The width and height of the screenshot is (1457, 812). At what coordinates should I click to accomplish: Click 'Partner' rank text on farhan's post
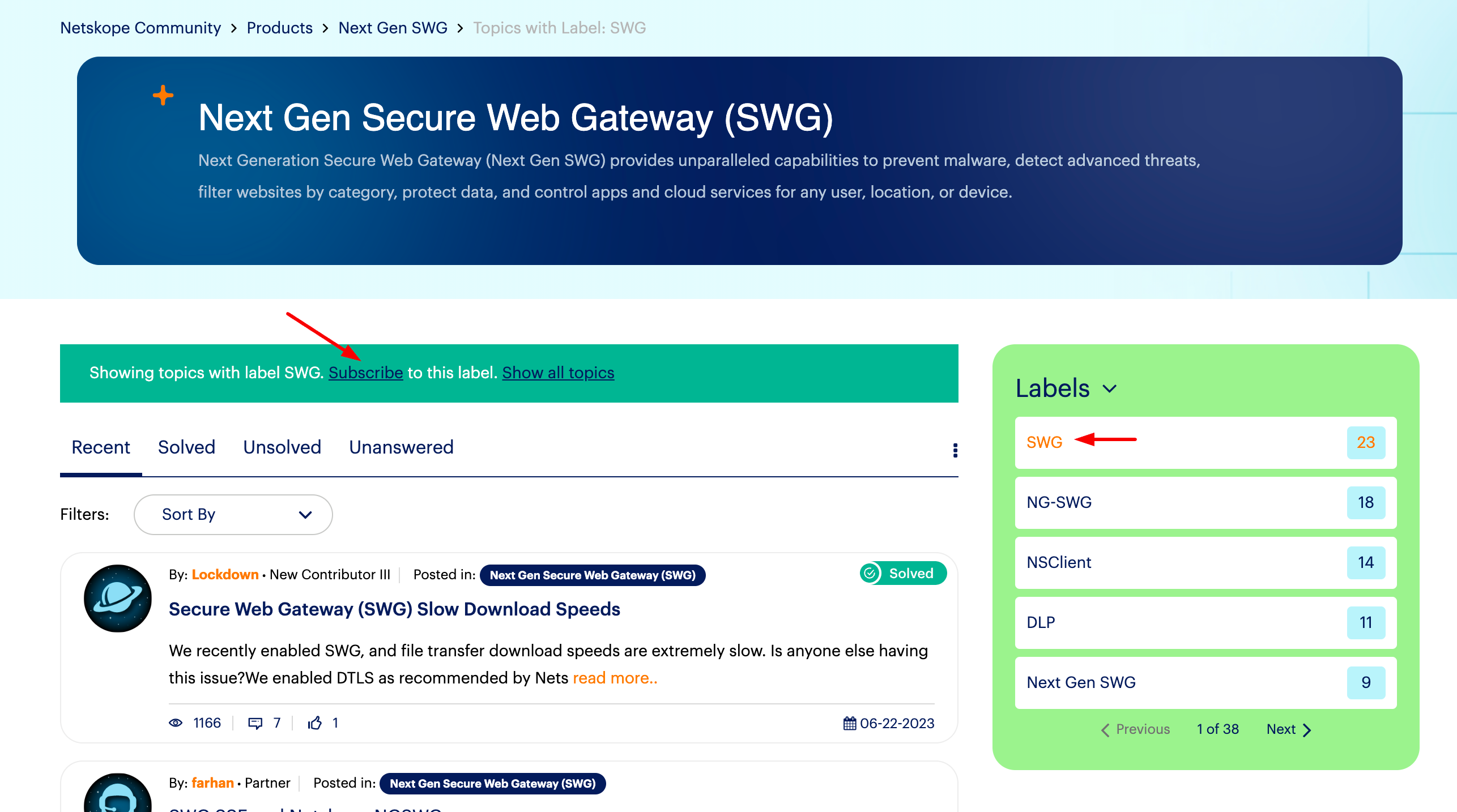pyautogui.click(x=267, y=783)
